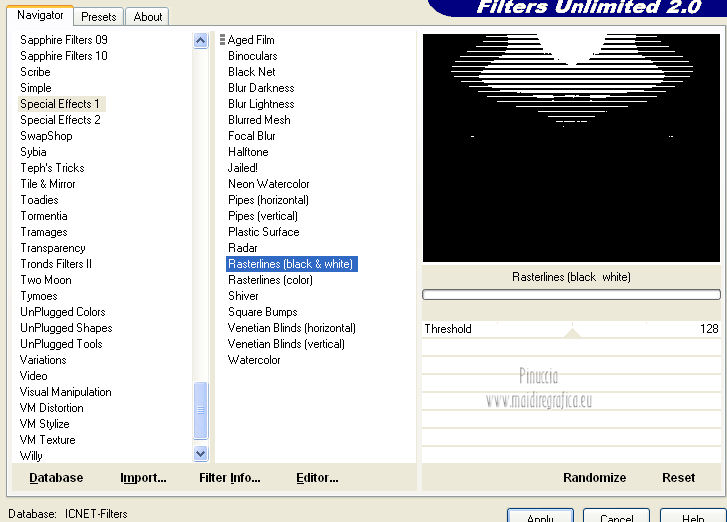Screen dimensions: 727x522
Task: Click the Reset button
Action: (678, 477)
